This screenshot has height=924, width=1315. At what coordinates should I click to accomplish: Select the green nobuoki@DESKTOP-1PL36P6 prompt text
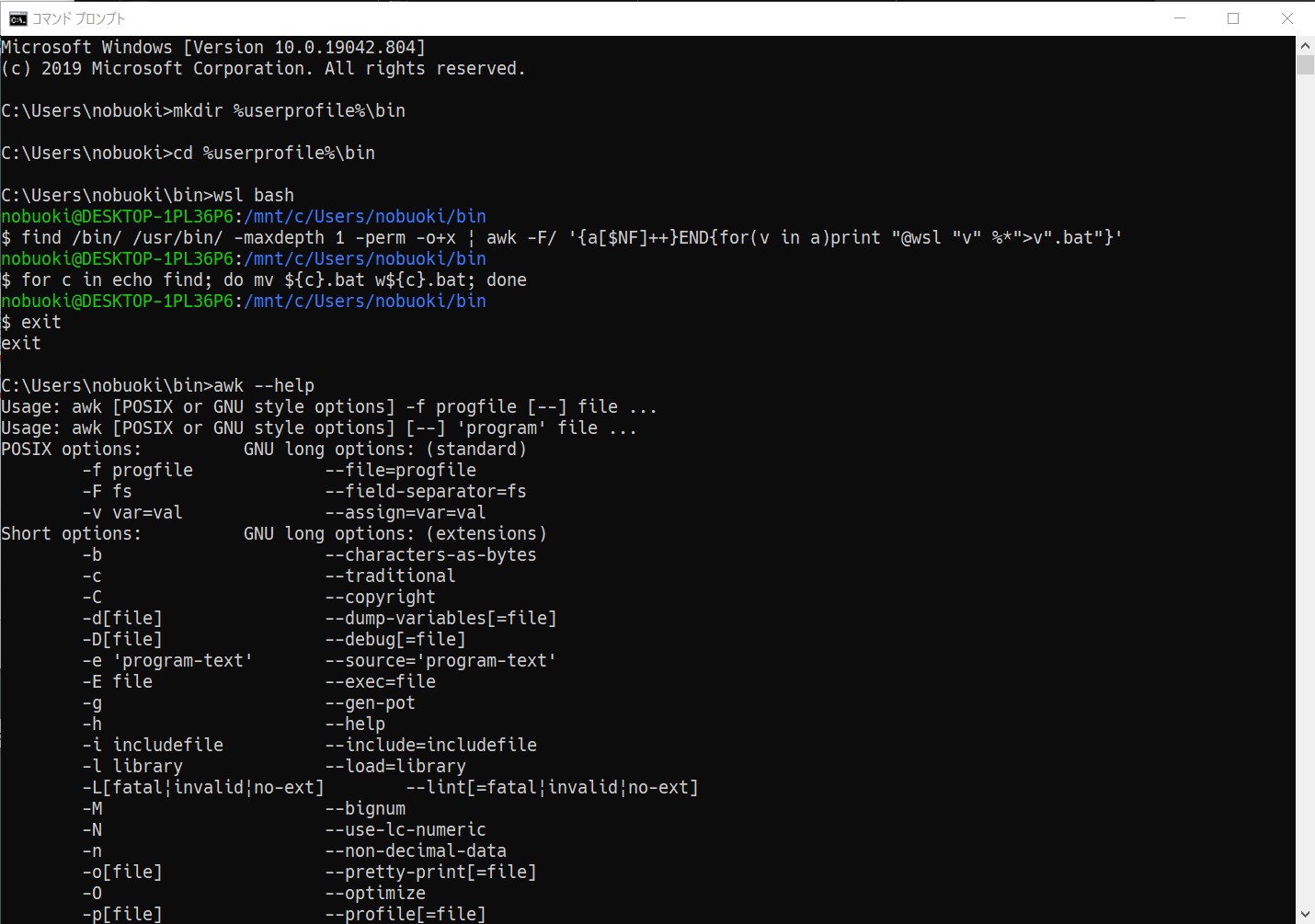(x=117, y=216)
